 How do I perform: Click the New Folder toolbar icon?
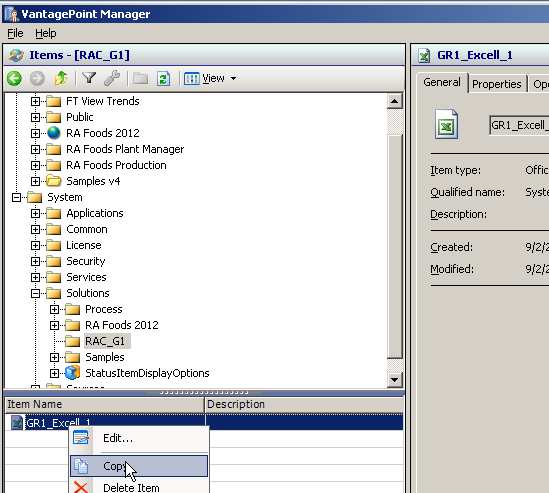pyautogui.click(x=140, y=78)
